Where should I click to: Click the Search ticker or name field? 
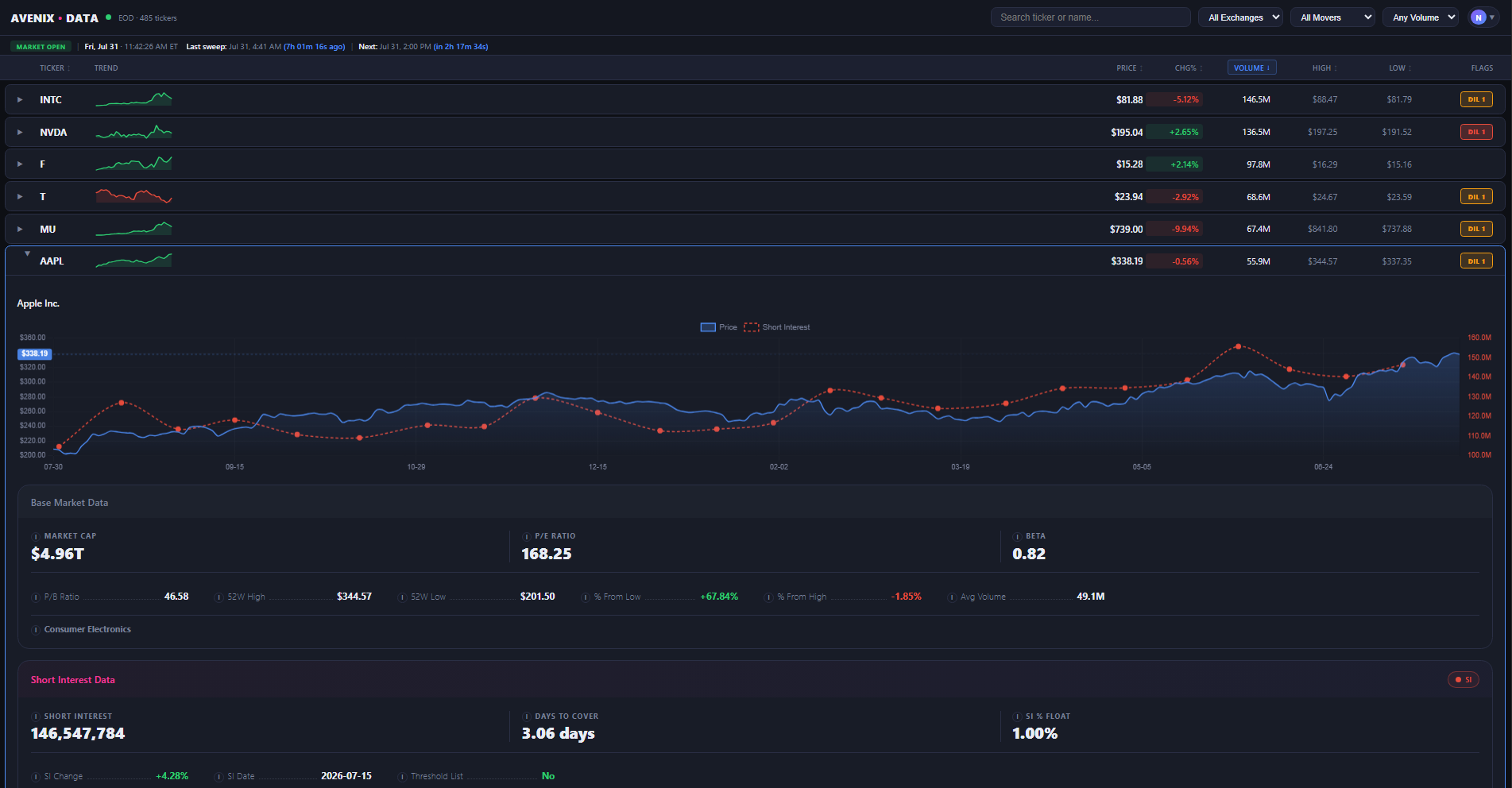click(x=1090, y=17)
